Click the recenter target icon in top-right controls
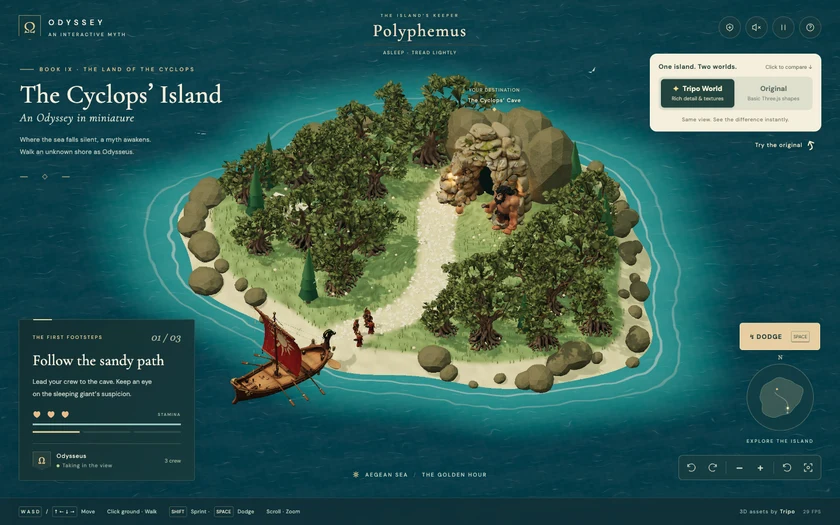The height and width of the screenshot is (525, 840). tap(729, 27)
